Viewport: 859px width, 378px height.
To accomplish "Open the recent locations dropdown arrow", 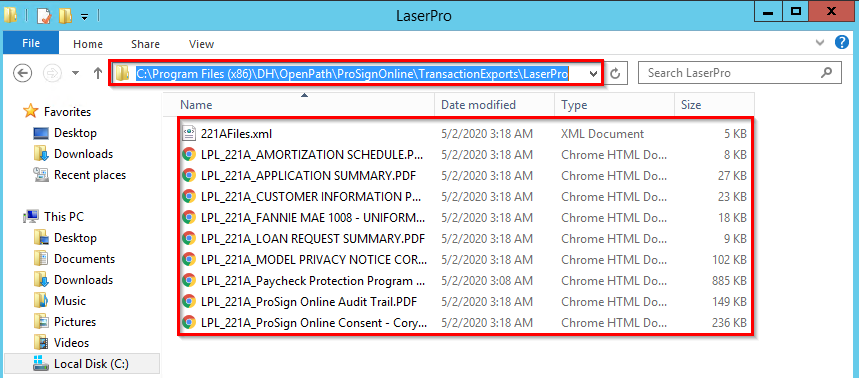I will click(x=76, y=73).
